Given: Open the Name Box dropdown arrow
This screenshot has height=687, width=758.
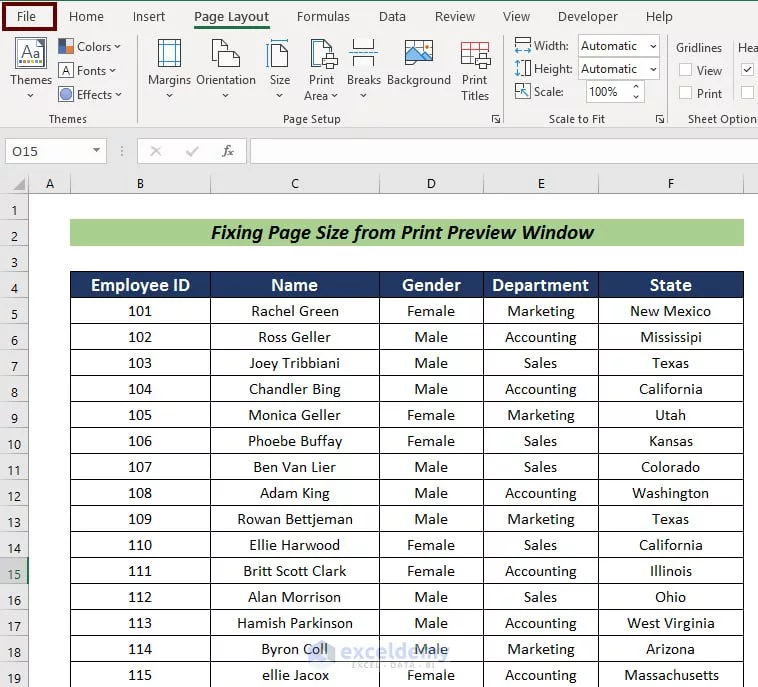Looking at the screenshot, I should tap(97, 151).
